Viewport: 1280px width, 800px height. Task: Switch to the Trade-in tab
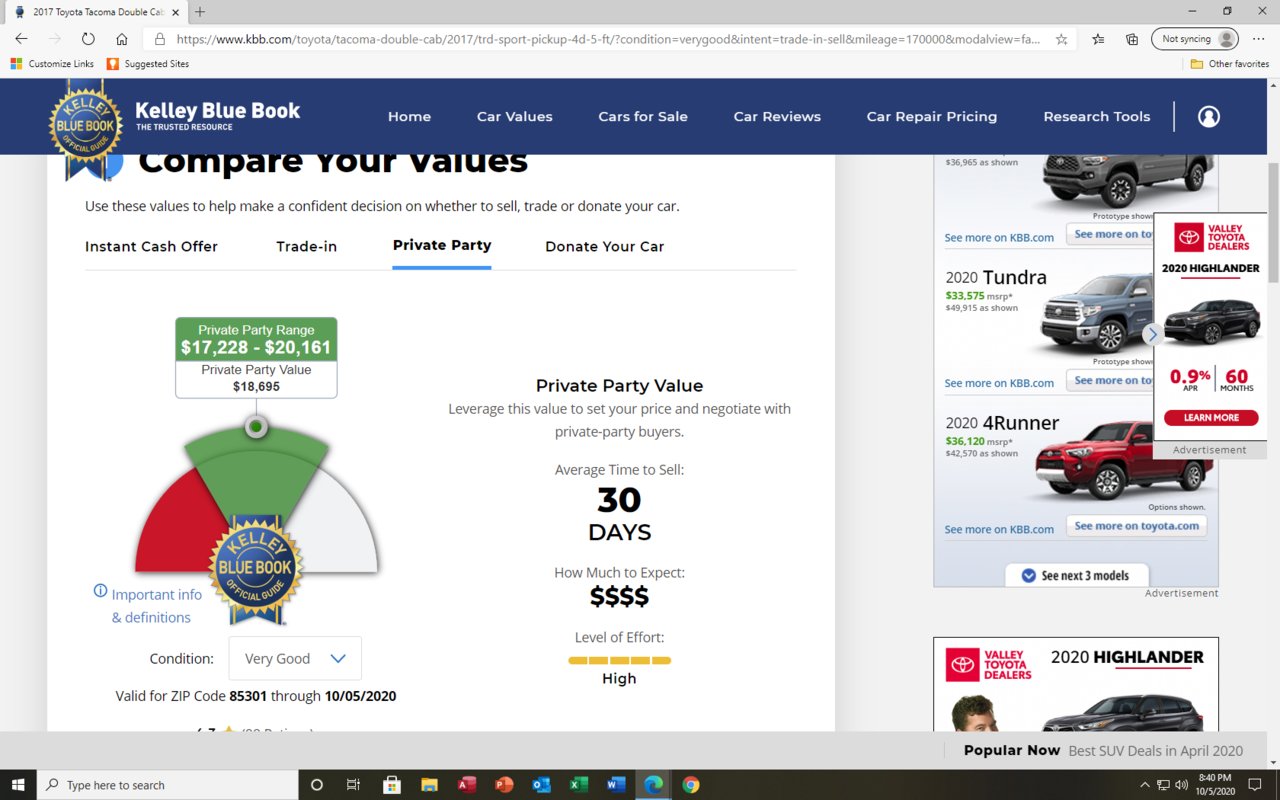coord(306,246)
